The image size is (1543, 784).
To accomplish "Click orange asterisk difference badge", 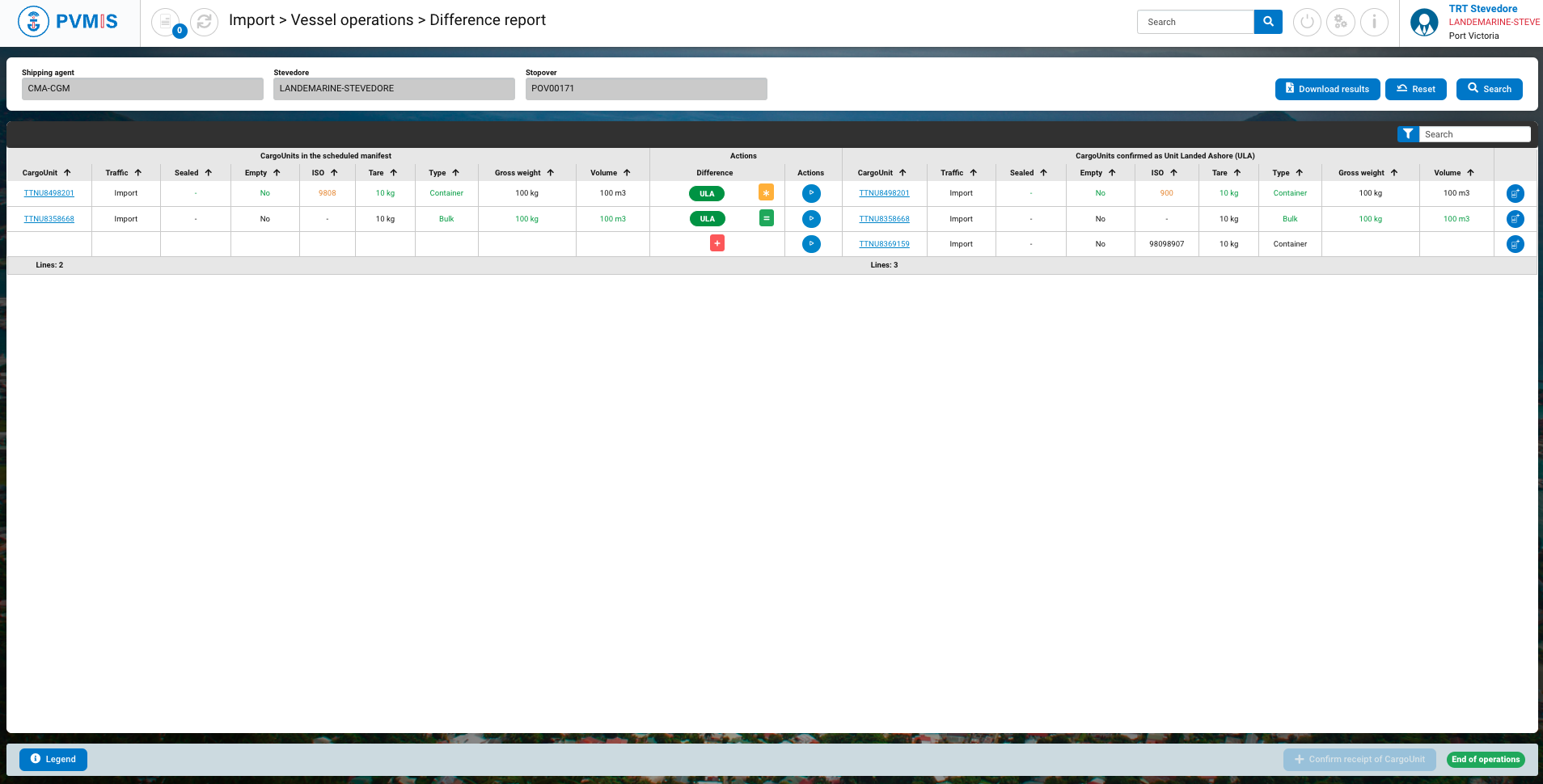I will (766, 192).
